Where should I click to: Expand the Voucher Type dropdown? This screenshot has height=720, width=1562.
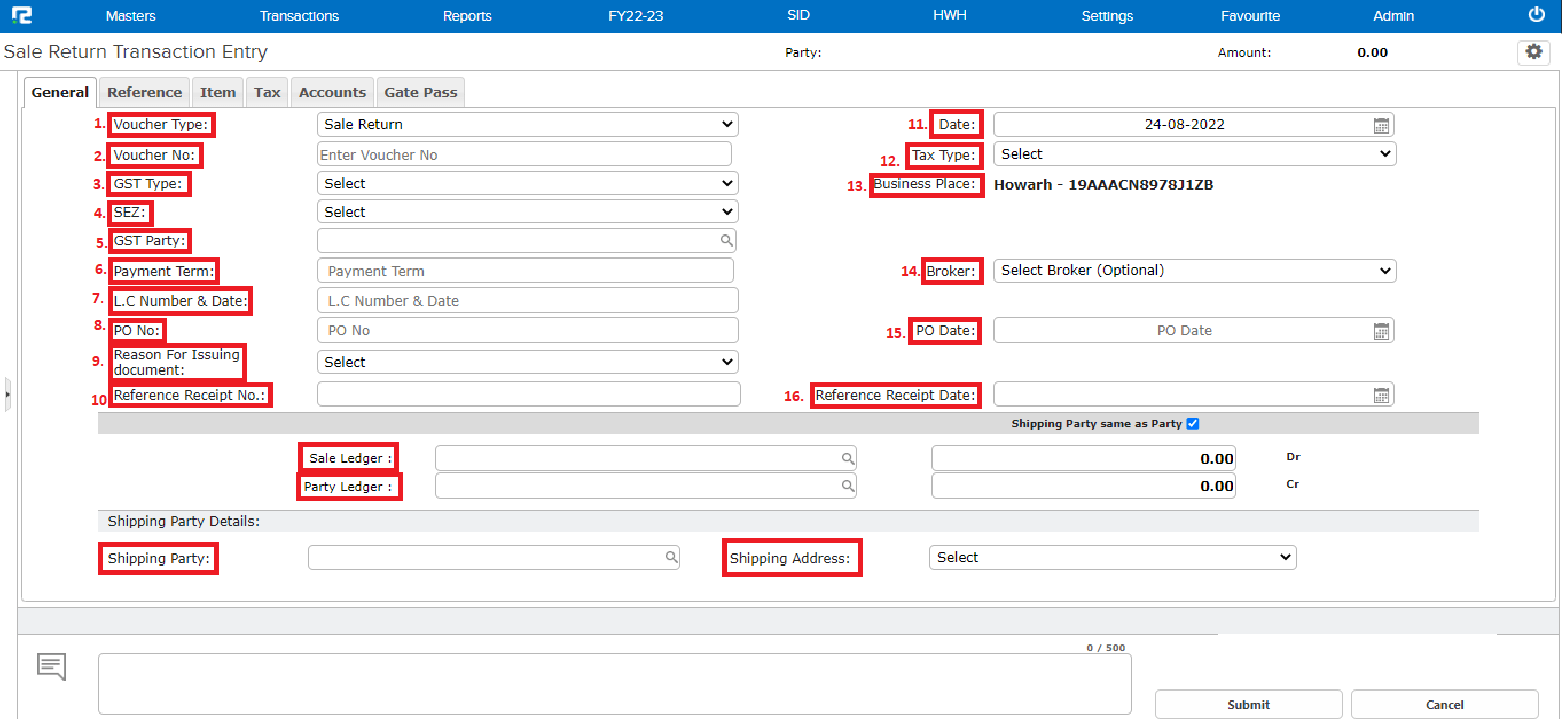pos(527,125)
